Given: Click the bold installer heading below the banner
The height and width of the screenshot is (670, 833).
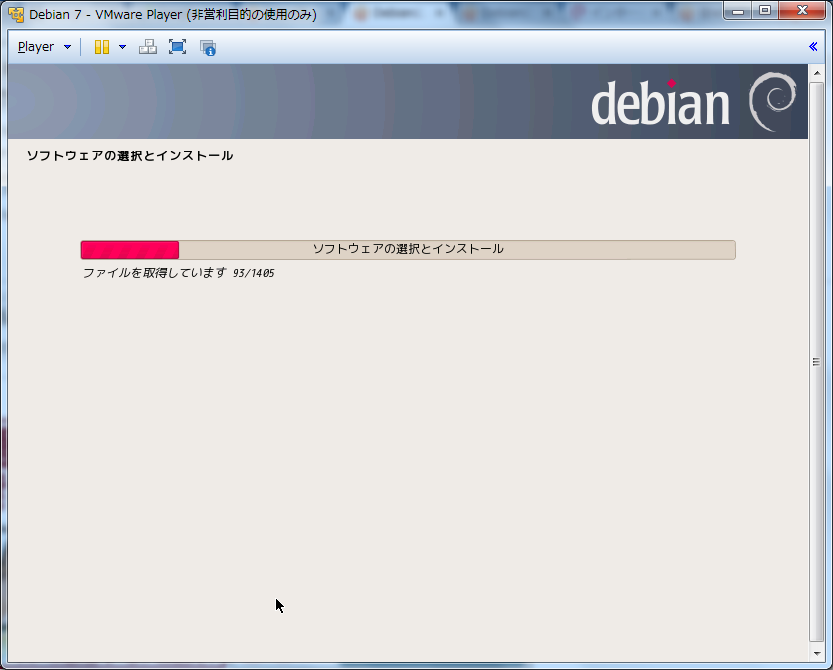Looking at the screenshot, I should (x=130, y=156).
